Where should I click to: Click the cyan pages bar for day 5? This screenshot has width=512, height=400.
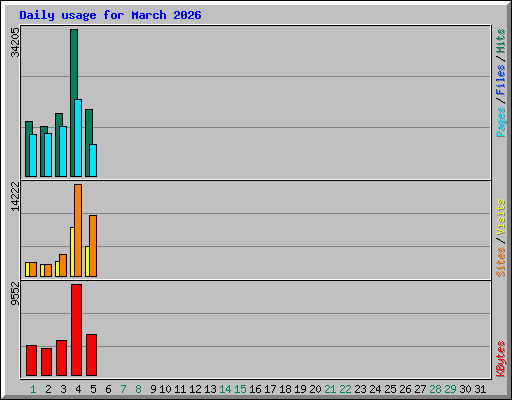point(93,160)
